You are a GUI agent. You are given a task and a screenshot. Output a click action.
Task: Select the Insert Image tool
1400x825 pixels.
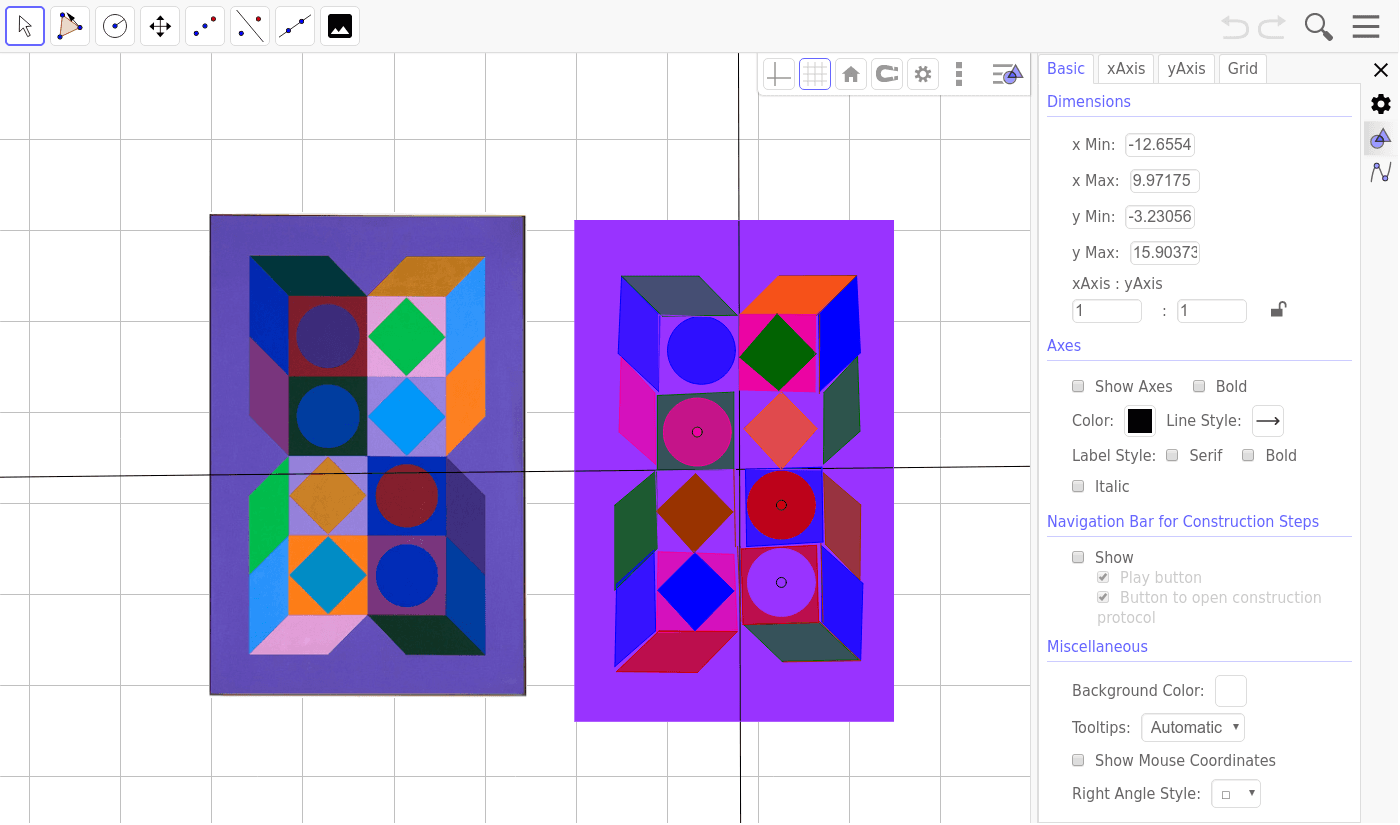(340, 26)
